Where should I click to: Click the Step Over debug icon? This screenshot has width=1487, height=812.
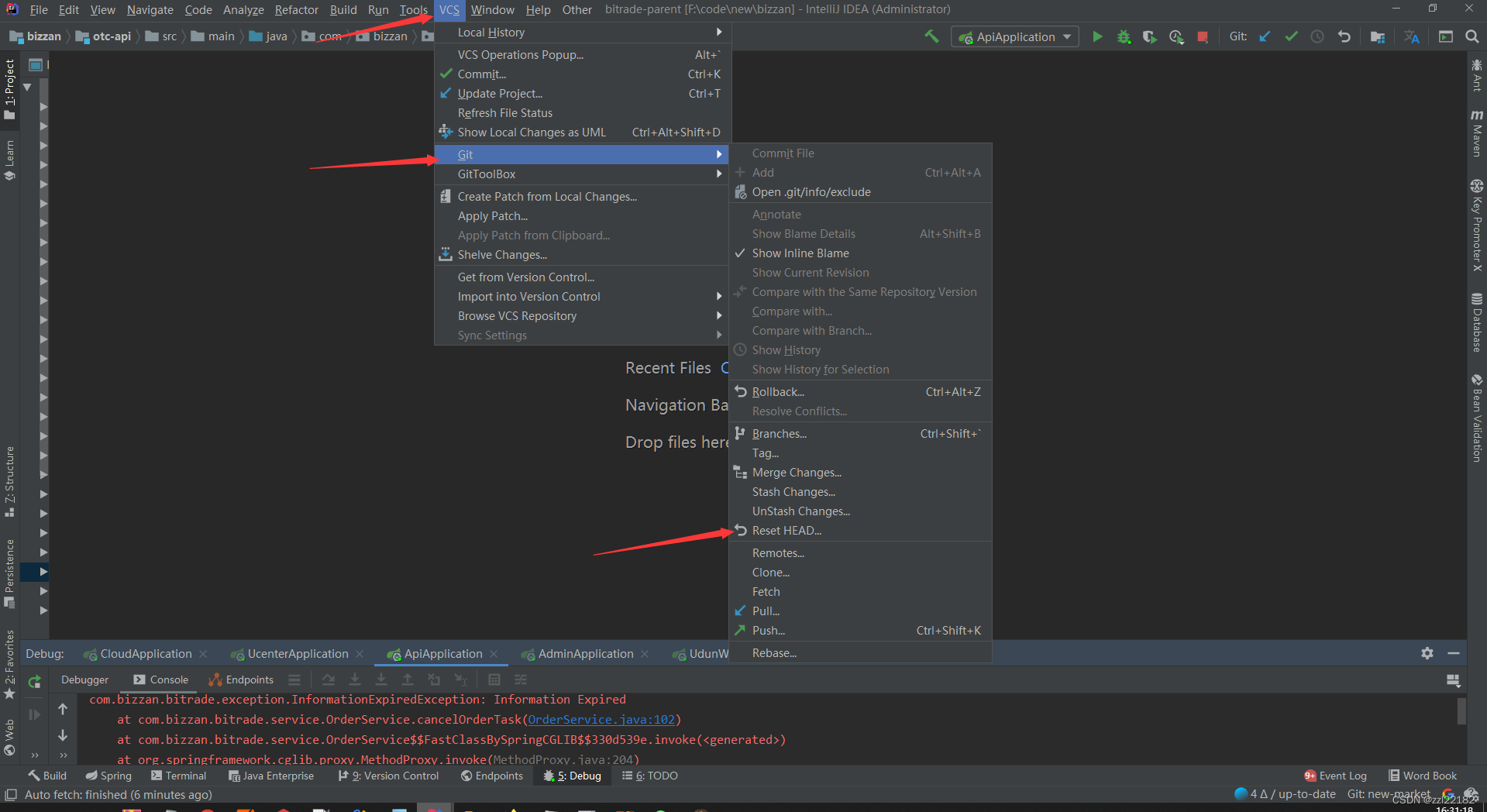(x=329, y=680)
